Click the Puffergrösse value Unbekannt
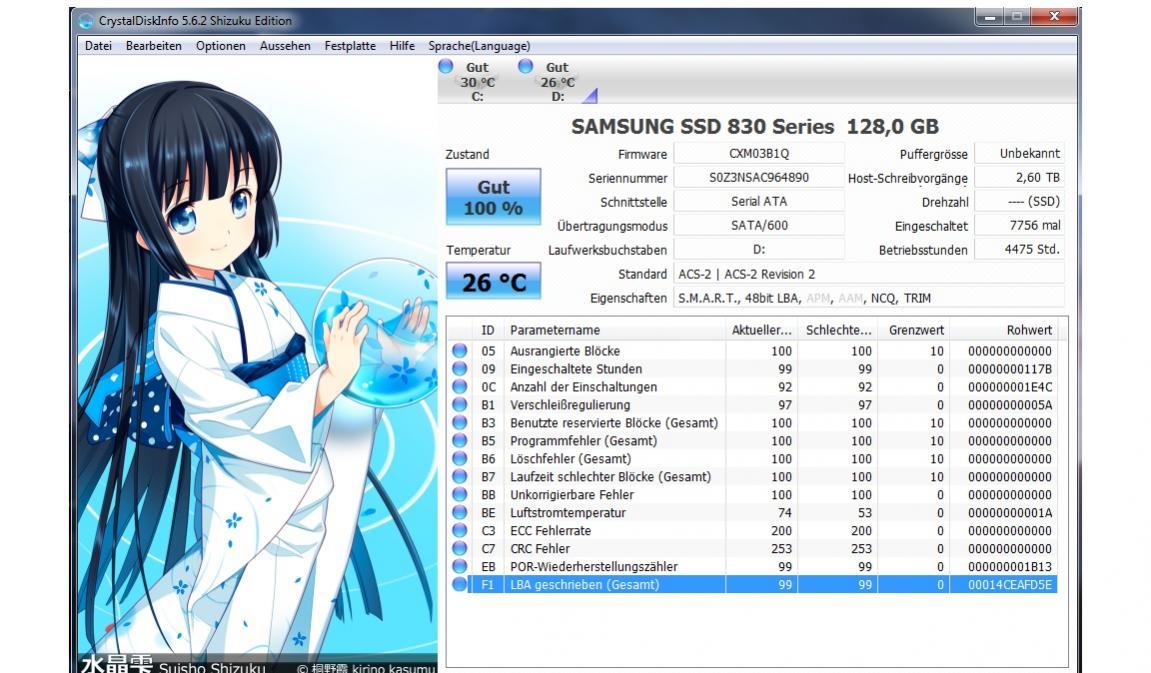This screenshot has width=1151, height=673. (1020, 153)
